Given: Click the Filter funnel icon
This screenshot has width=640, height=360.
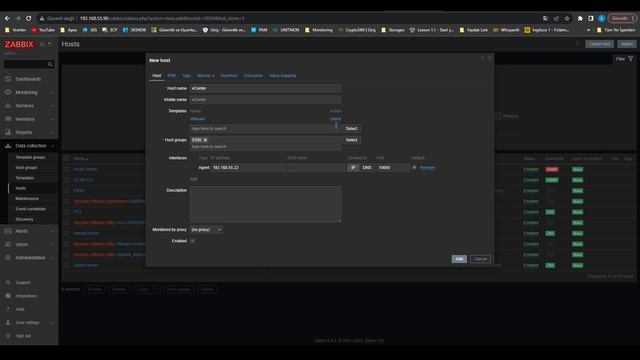Looking at the screenshot, I should 631,59.
